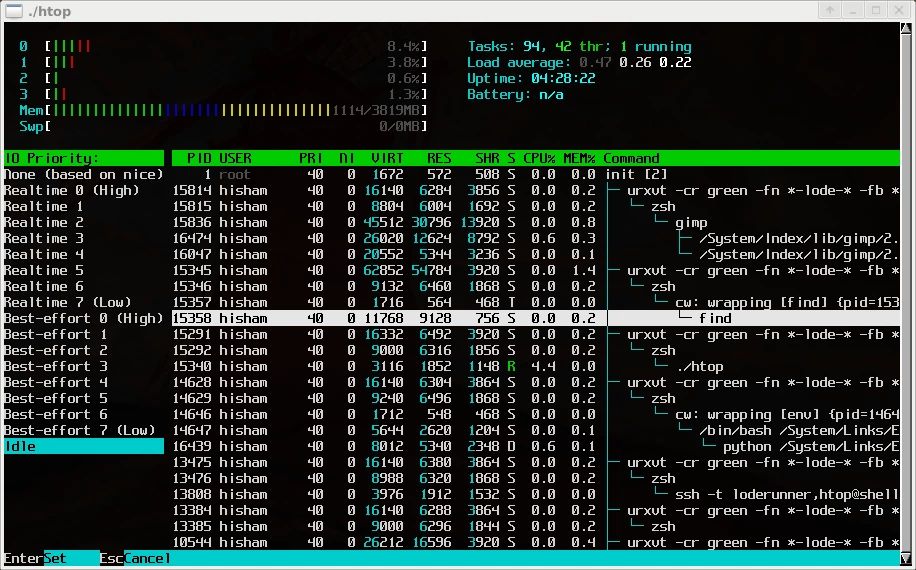916x570 pixels.
Task: Click the scrollbar up arrow
Action: 905,28
